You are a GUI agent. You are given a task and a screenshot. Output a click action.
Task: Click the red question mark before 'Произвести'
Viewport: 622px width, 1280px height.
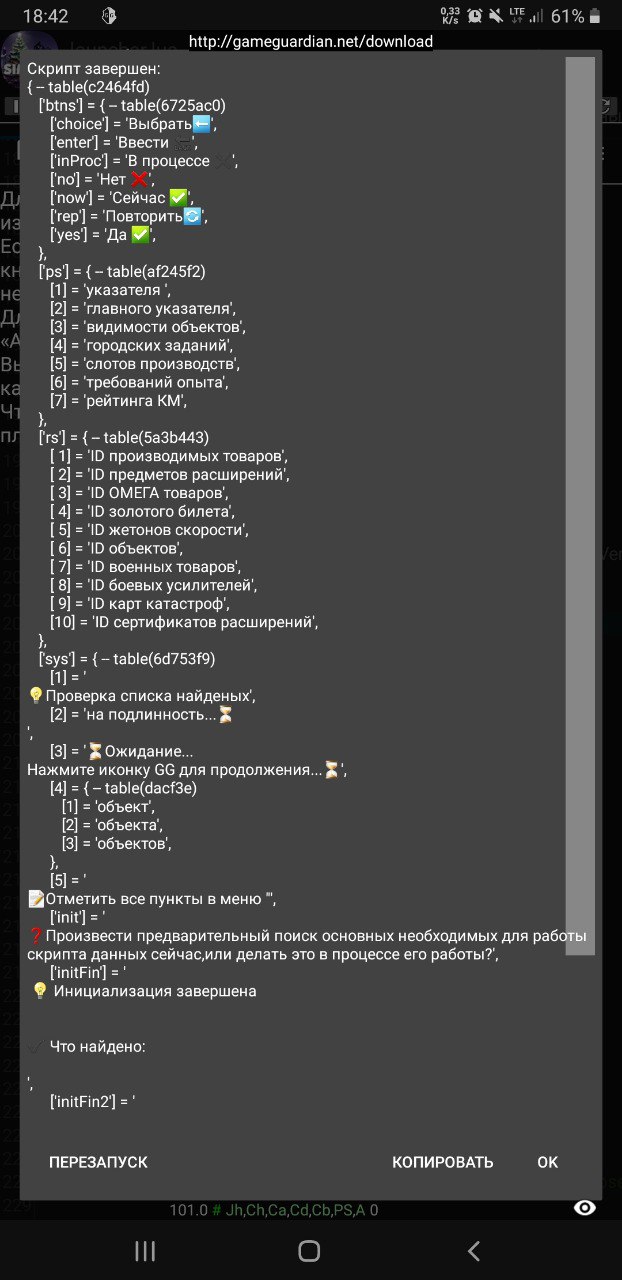pyautogui.click(x=37, y=936)
